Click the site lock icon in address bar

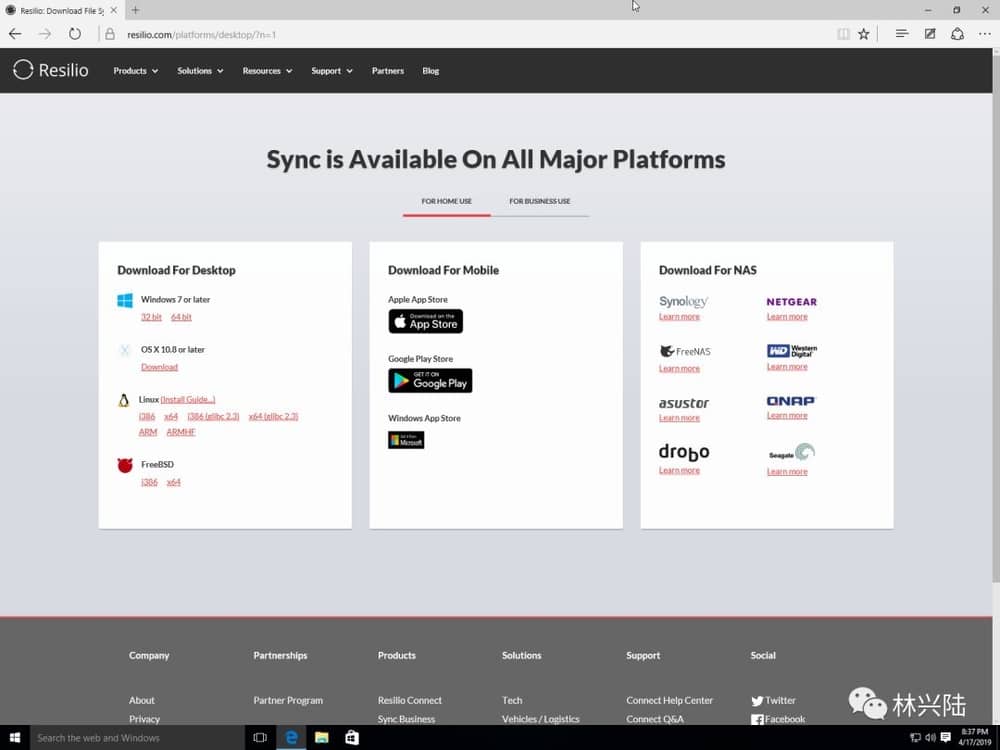coord(110,34)
